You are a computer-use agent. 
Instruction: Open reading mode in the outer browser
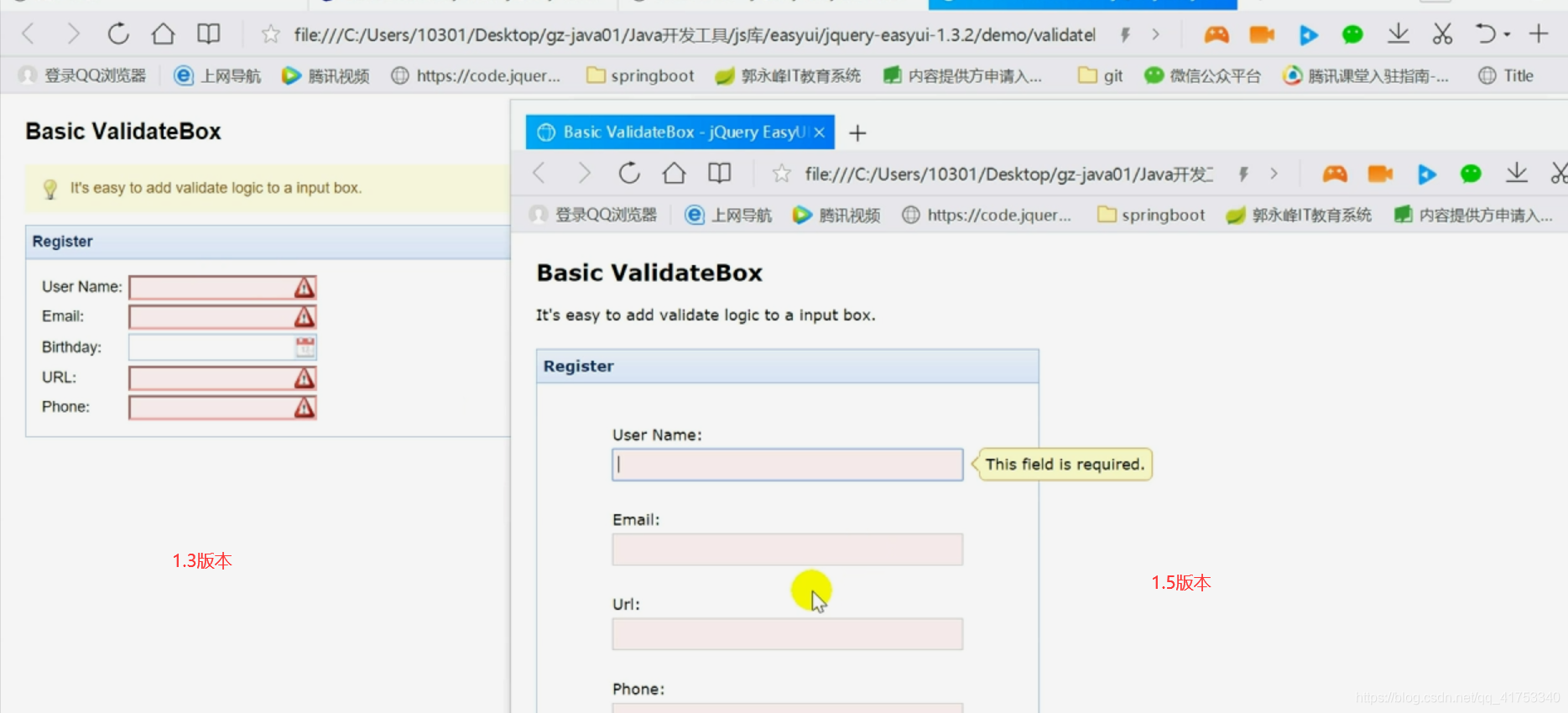[208, 34]
